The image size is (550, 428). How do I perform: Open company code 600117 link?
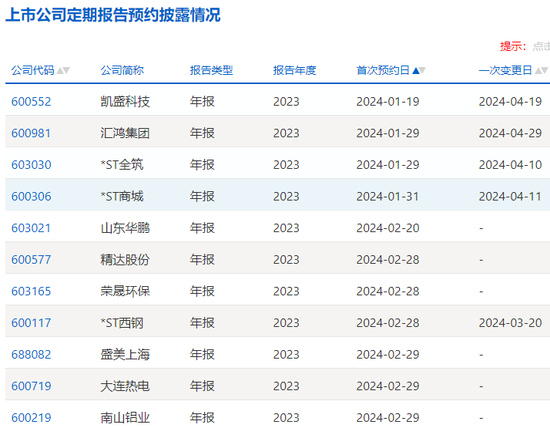click(x=31, y=323)
